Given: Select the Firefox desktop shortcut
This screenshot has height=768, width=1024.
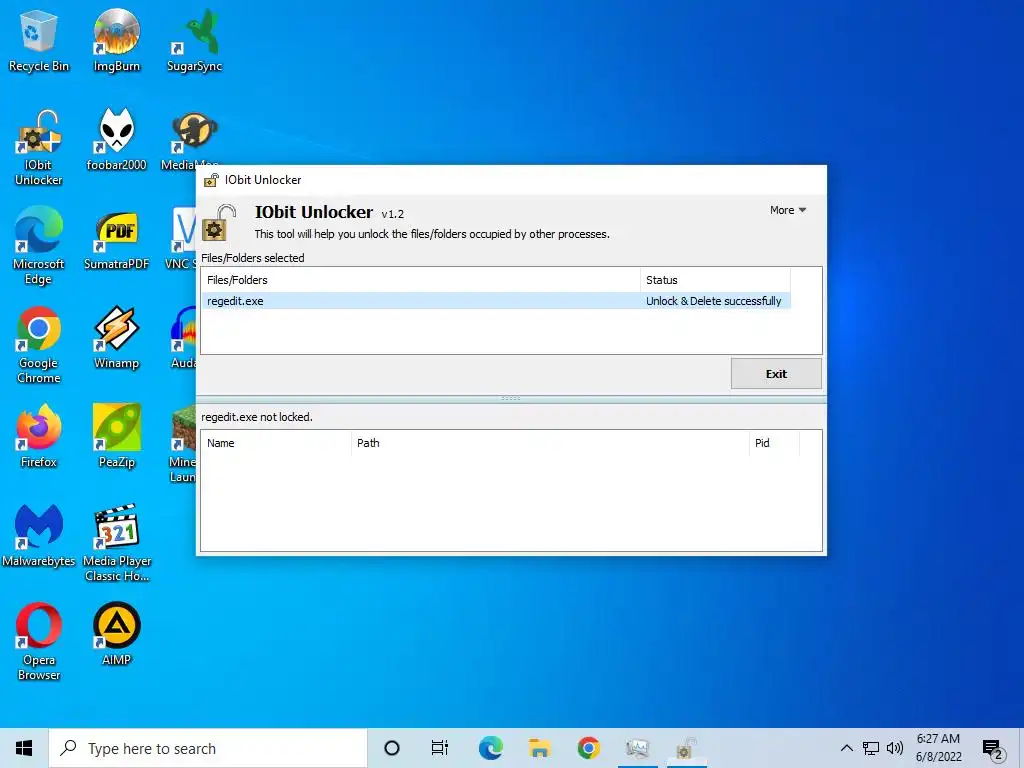Looking at the screenshot, I should tap(39, 436).
